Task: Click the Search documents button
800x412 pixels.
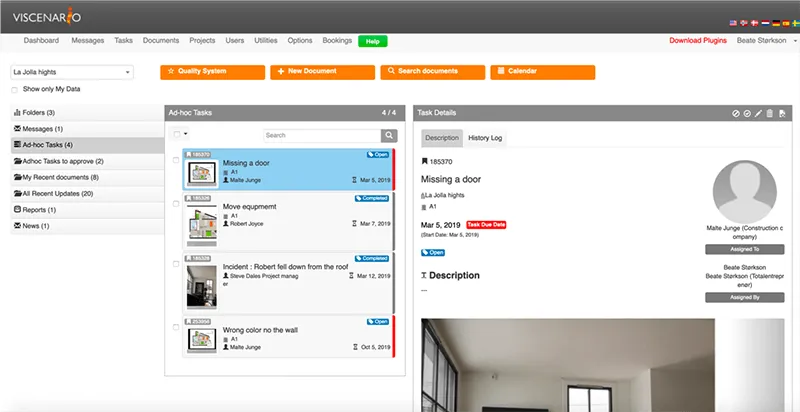Action: coord(433,72)
